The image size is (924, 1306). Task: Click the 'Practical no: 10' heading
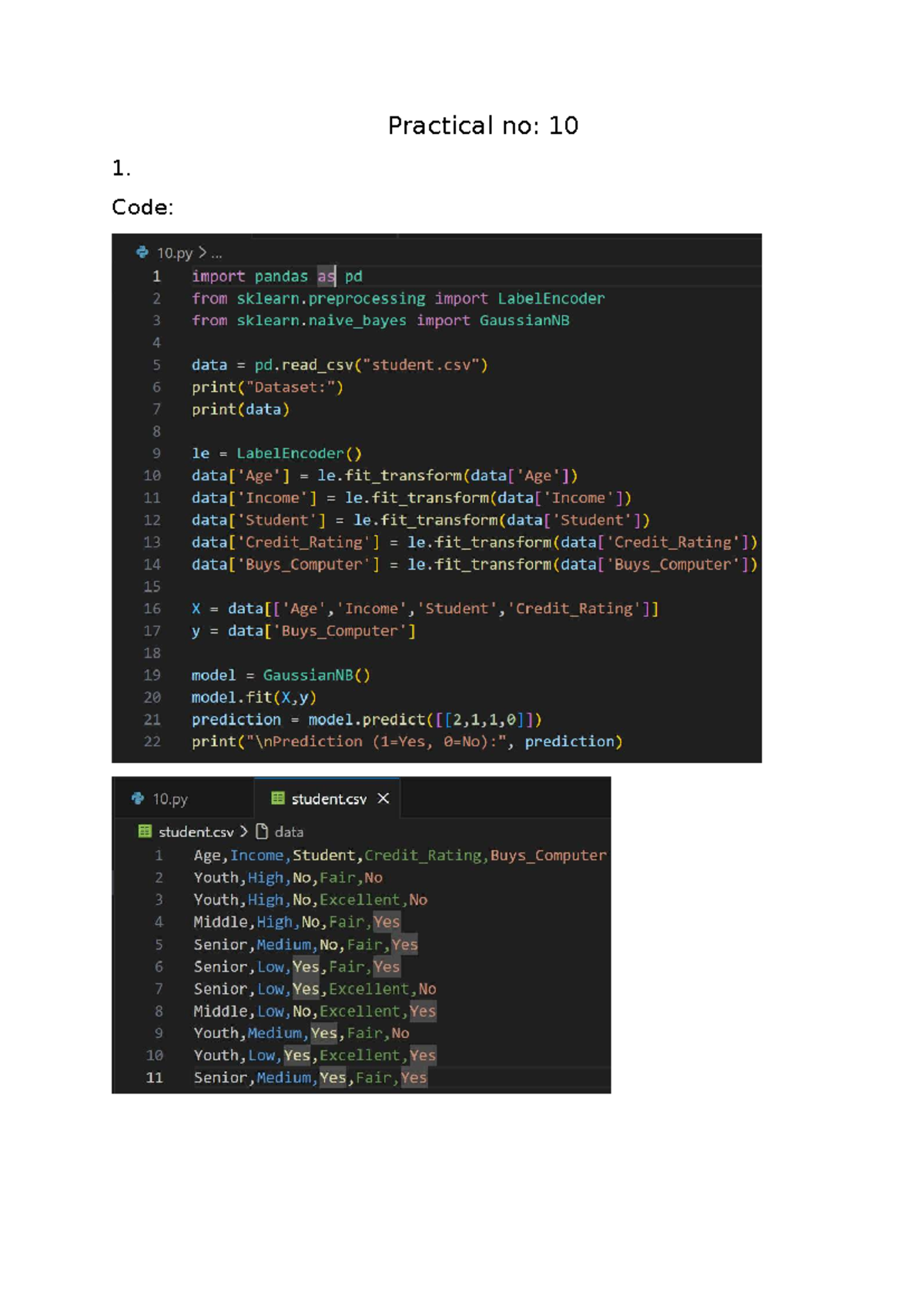[x=483, y=126]
